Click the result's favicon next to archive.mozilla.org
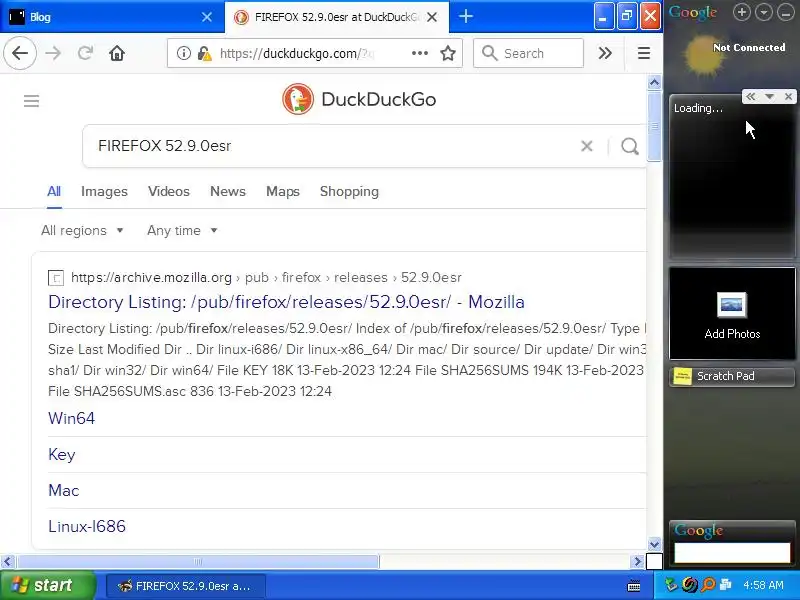 [56, 278]
